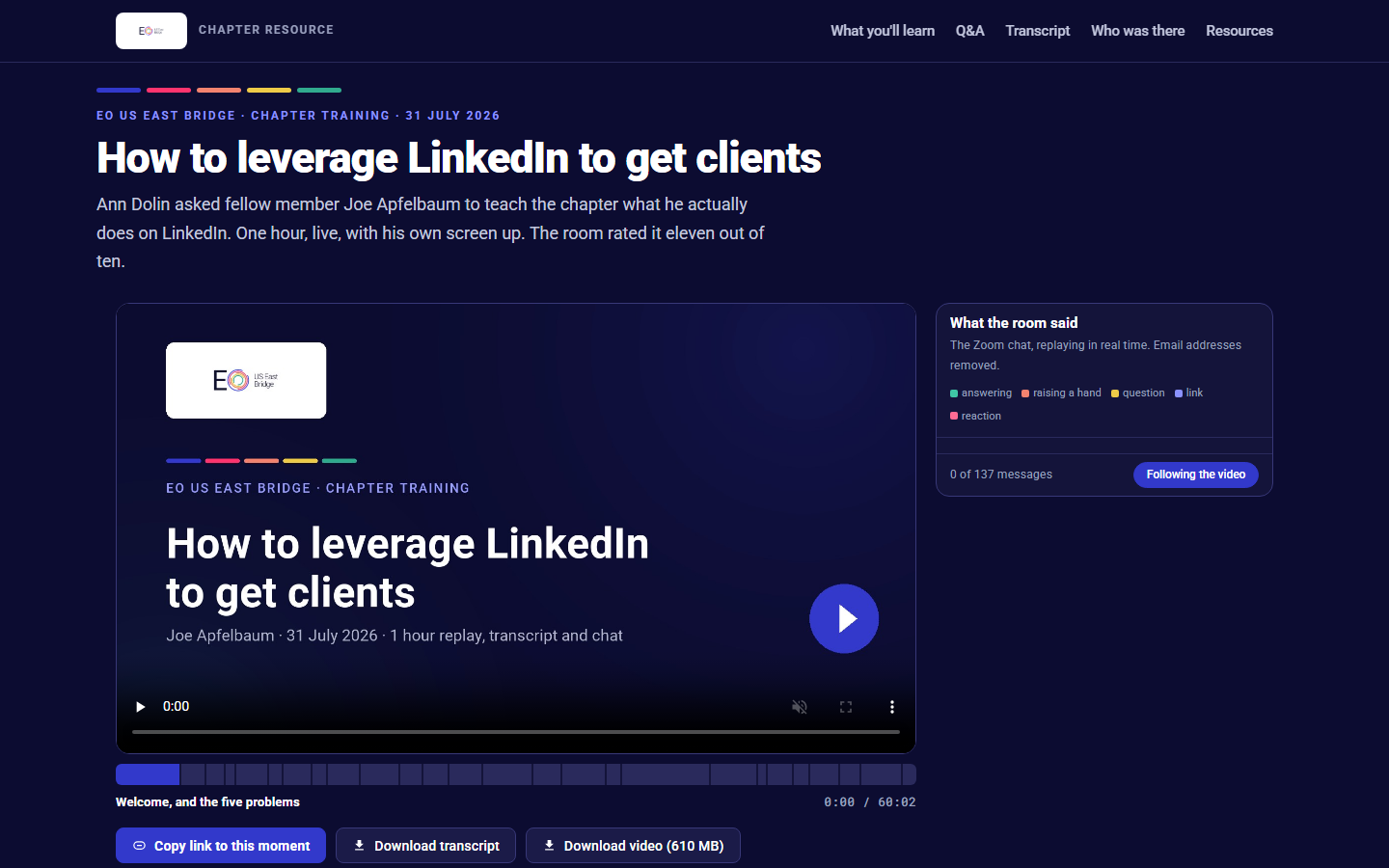Viewport: 1389px width, 868px height.
Task: Start the video with the large play button
Action: click(844, 618)
